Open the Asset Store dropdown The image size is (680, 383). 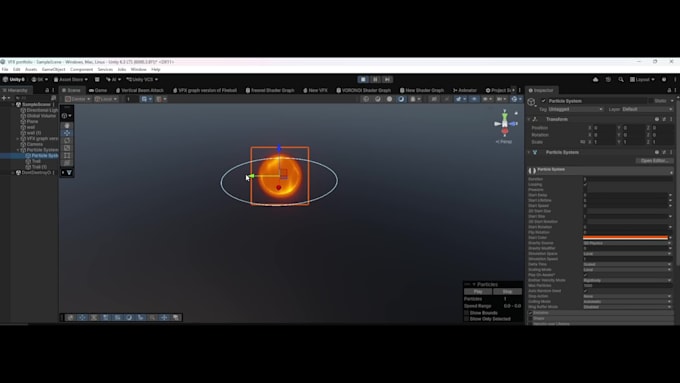(71, 79)
